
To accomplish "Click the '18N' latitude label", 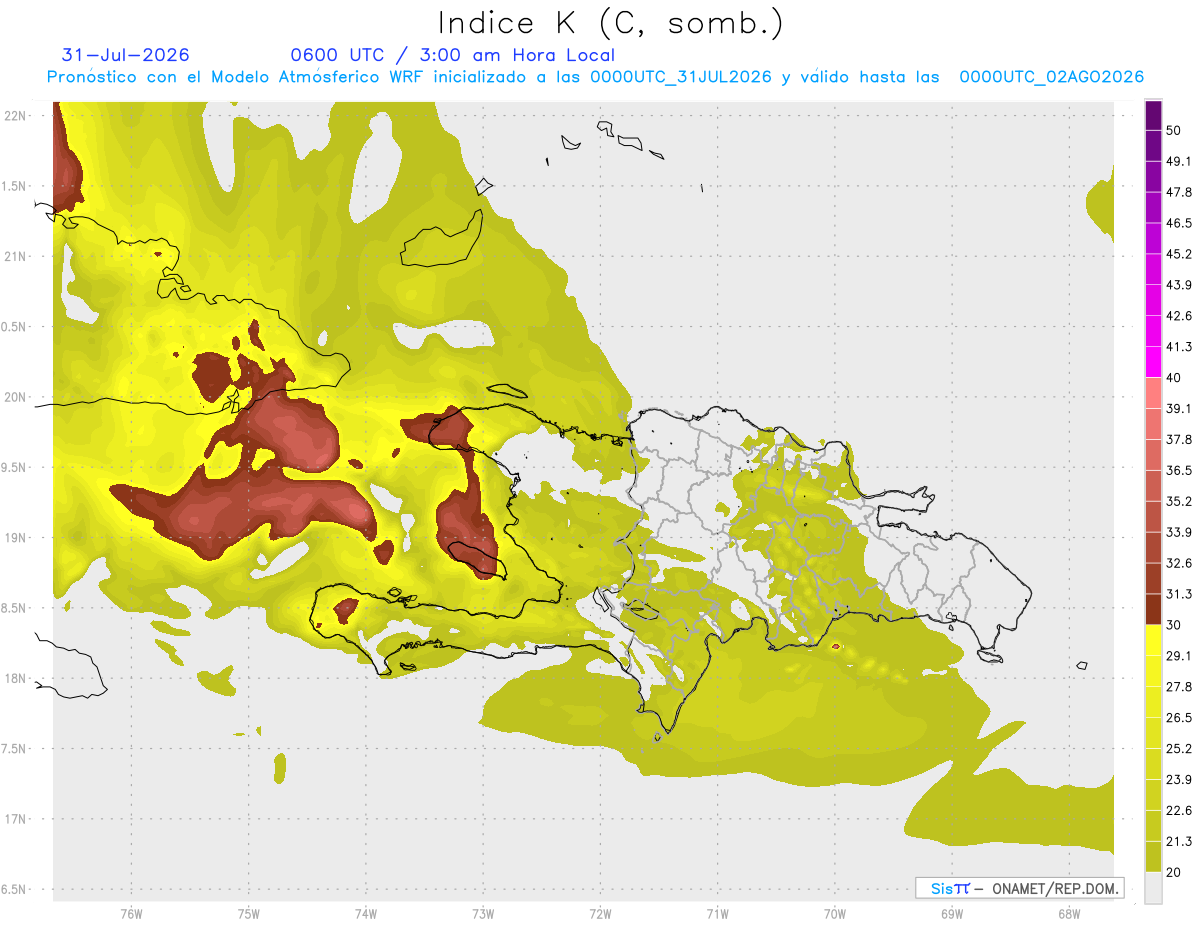I will point(16,679).
